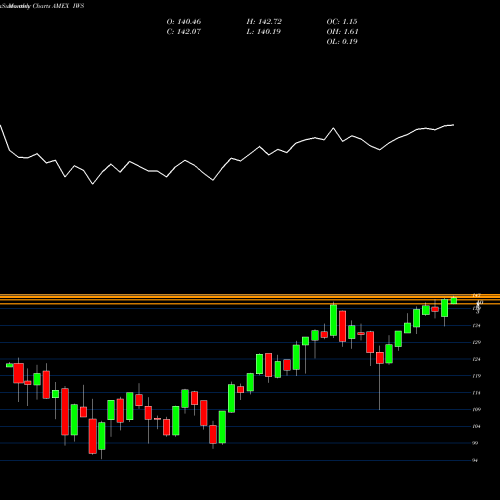Image resolution: width=500 pixels, height=500 pixels.
Task: Click the open price value O: 140.46
Action: tap(184, 22)
